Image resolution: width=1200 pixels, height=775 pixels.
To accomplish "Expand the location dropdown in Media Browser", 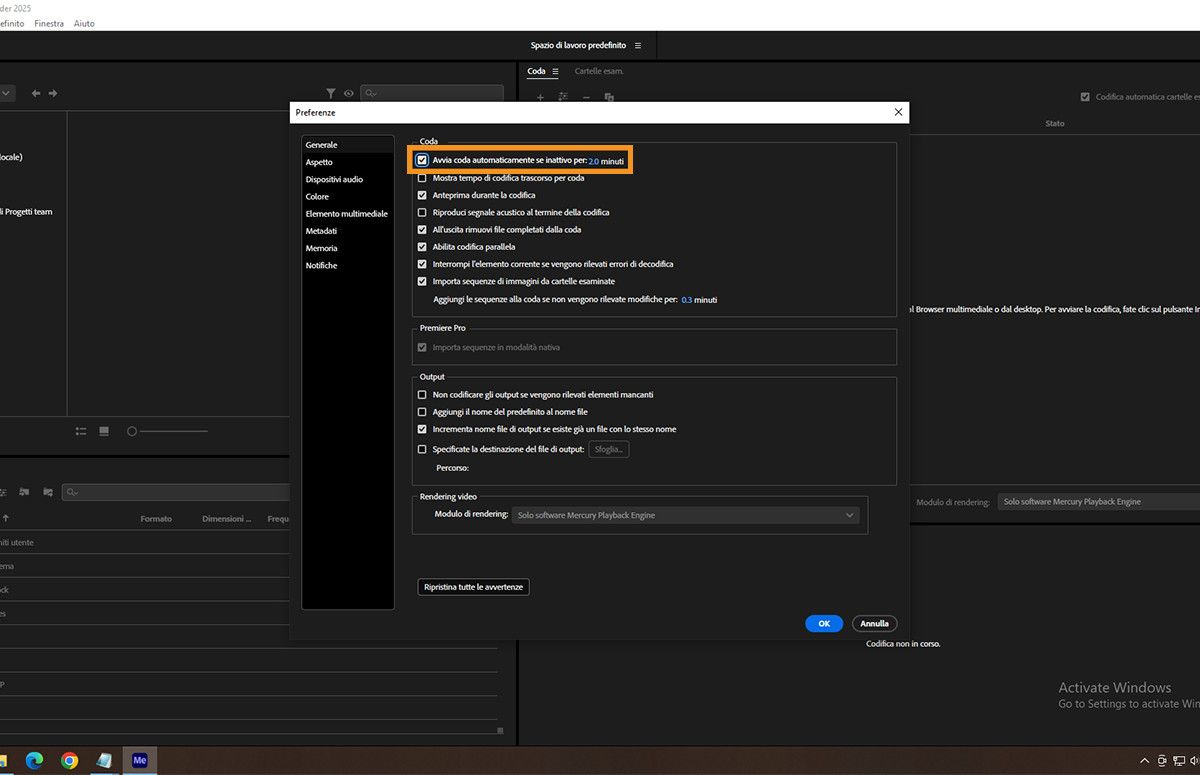I will coord(6,93).
